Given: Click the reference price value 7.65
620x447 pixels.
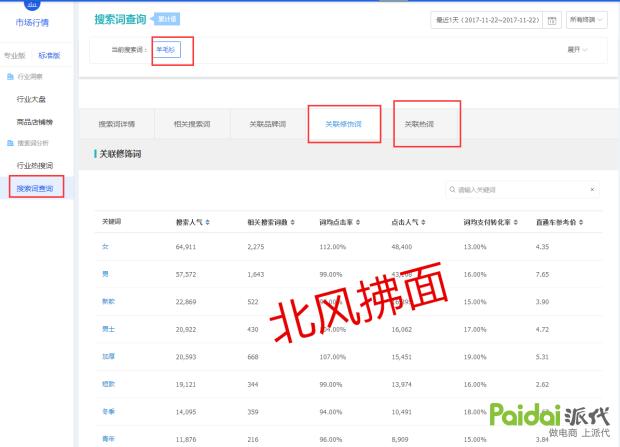Looking at the screenshot, I should pyautogui.click(x=542, y=274).
